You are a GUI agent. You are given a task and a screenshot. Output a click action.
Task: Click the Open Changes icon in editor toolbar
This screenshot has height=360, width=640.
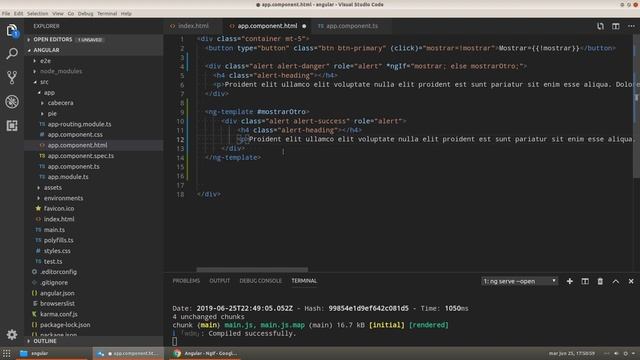pos(600,26)
